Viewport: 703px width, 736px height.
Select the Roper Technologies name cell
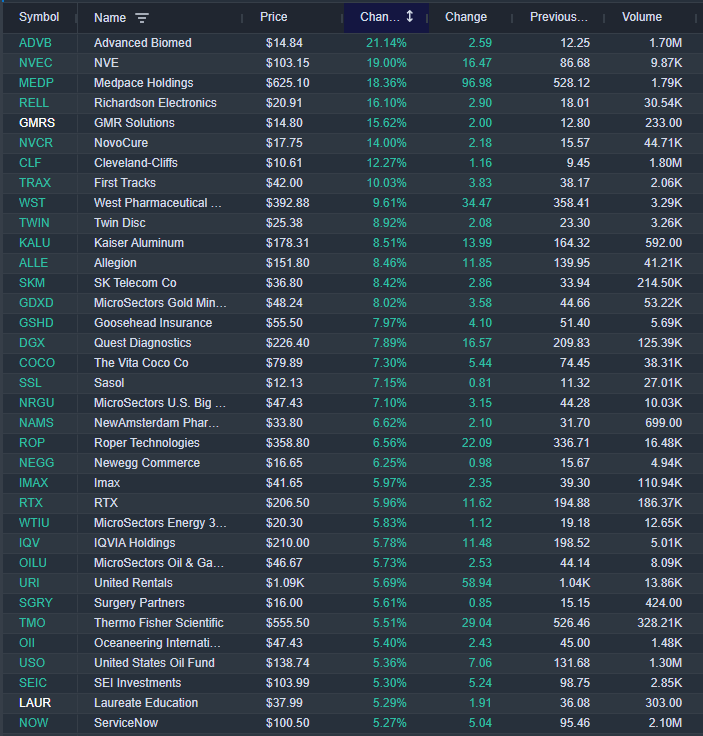[147, 443]
